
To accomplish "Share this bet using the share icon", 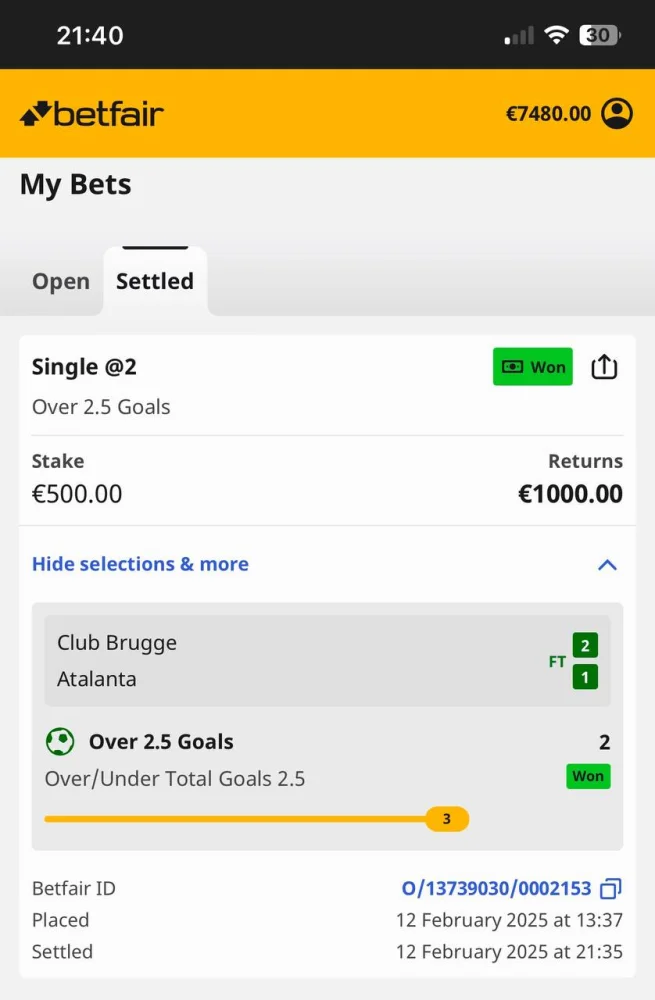I will tap(604, 367).
